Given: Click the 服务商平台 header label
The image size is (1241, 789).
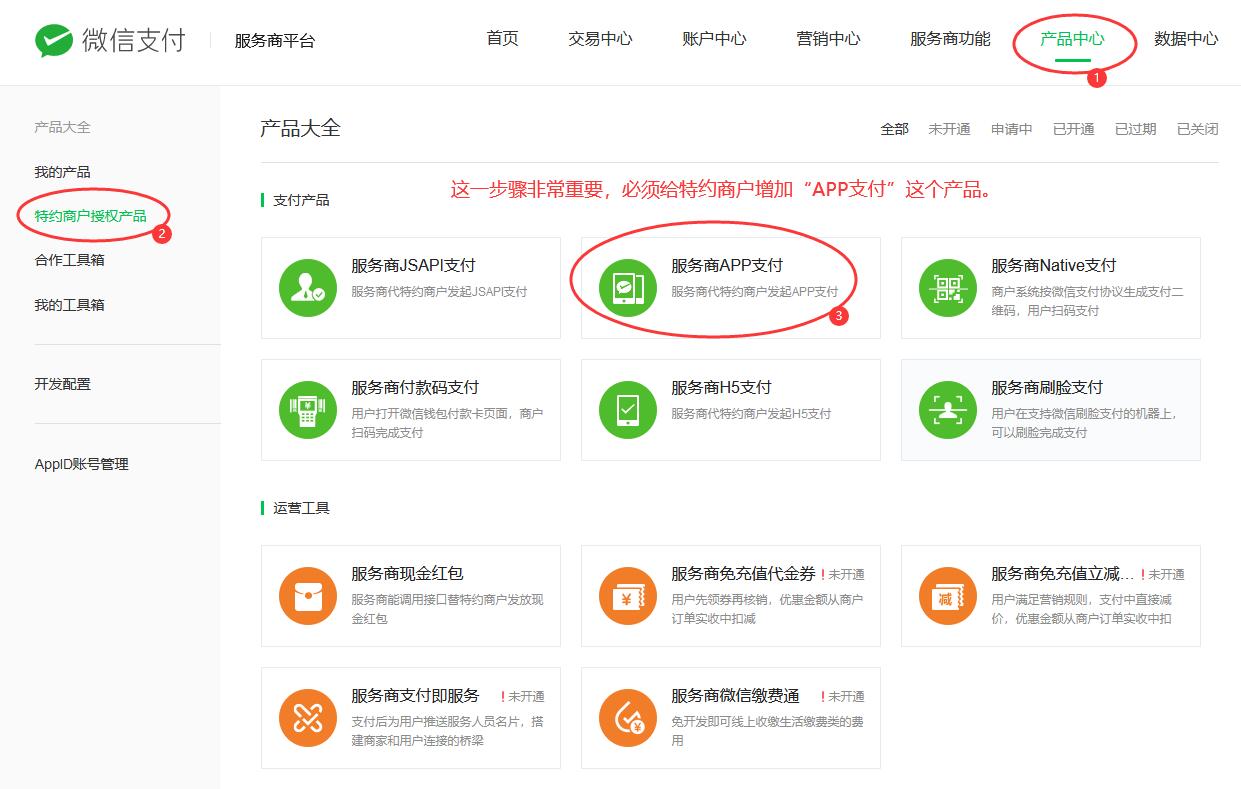Looking at the screenshot, I should pos(275,41).
